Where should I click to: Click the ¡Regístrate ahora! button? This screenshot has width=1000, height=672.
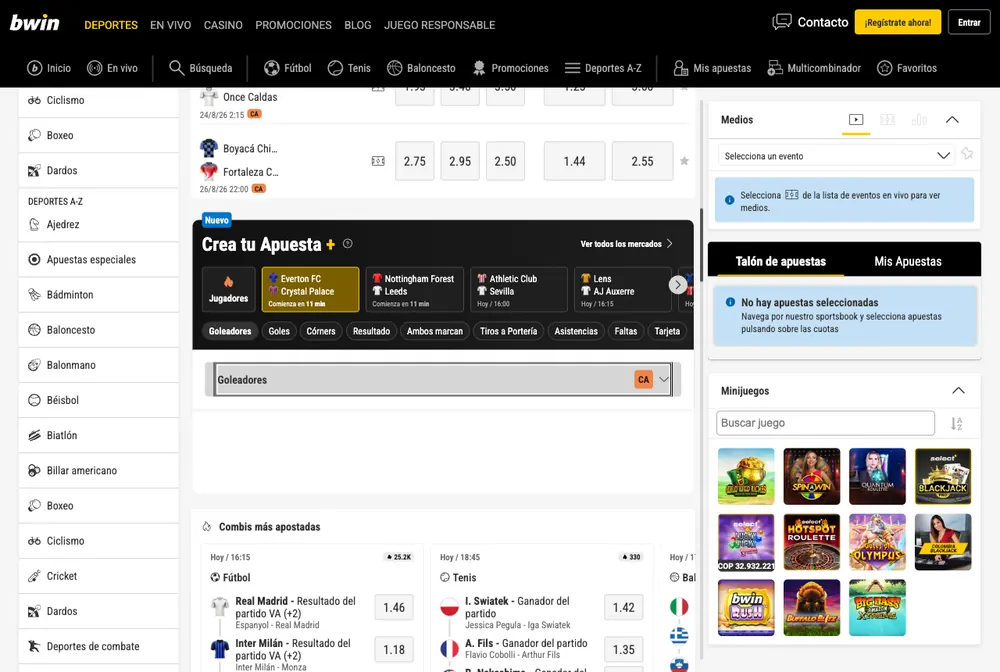click(x=897, y=22)
